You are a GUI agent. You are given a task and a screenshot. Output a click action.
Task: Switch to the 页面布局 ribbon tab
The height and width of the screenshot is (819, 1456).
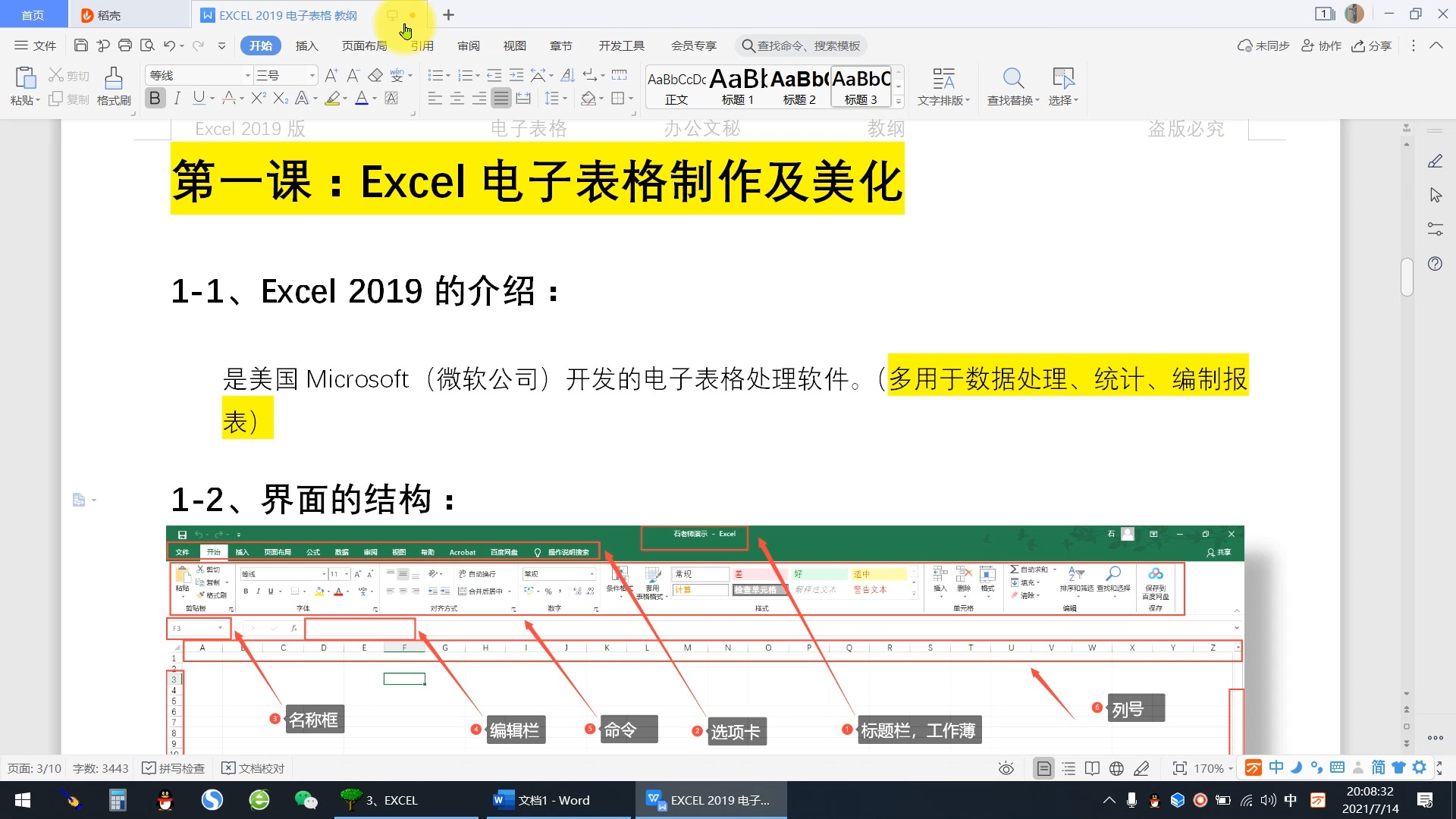coord(364,45)
